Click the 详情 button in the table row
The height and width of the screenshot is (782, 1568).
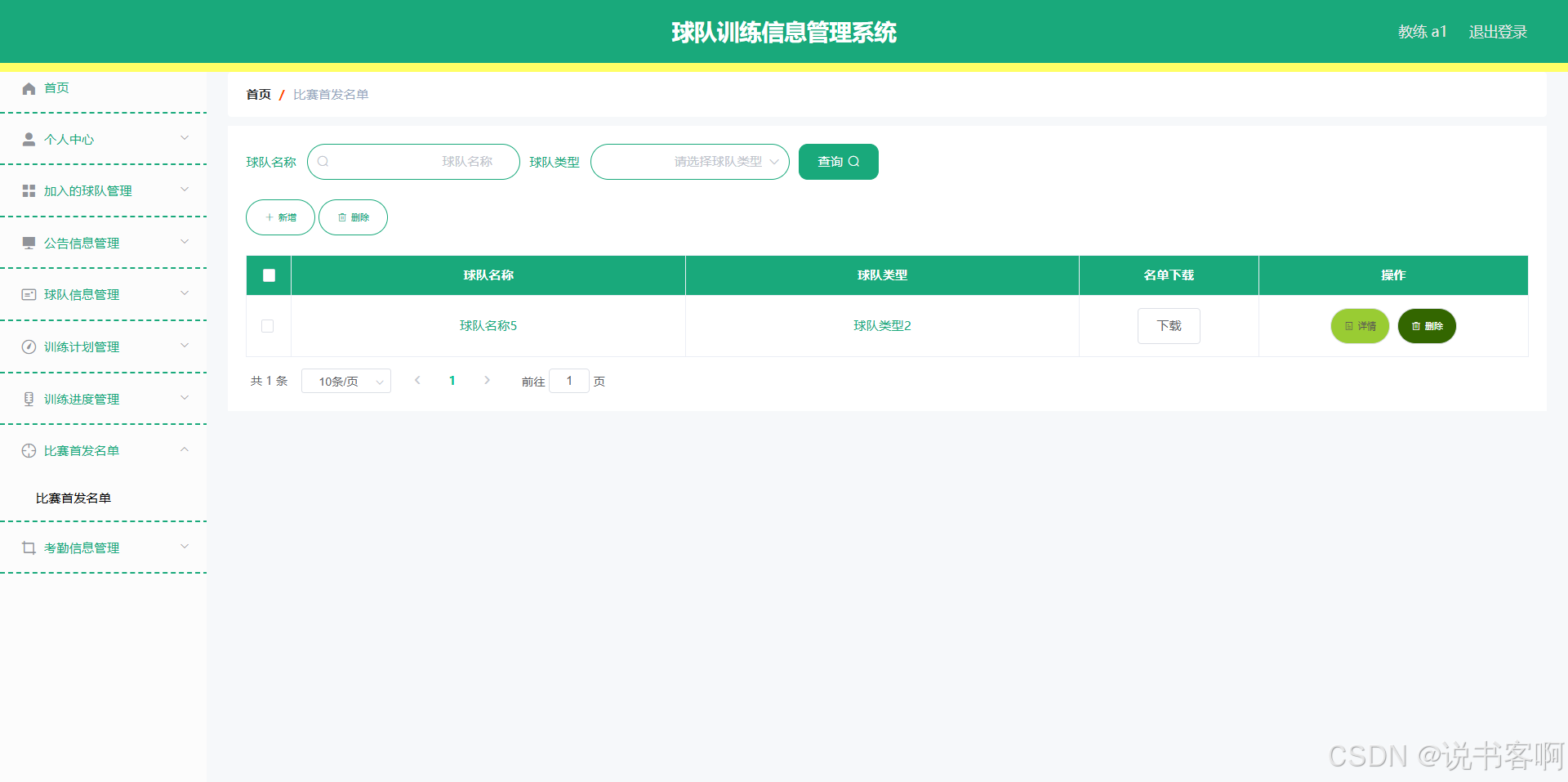coord(1360,326)
